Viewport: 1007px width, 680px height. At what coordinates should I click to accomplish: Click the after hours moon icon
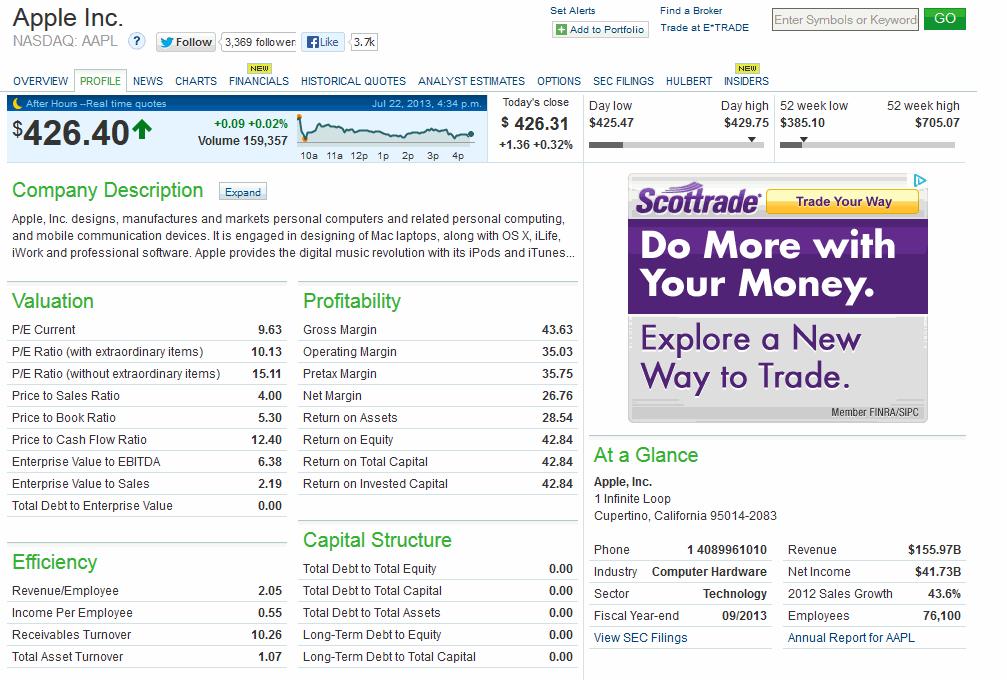[x=17, y=103]
